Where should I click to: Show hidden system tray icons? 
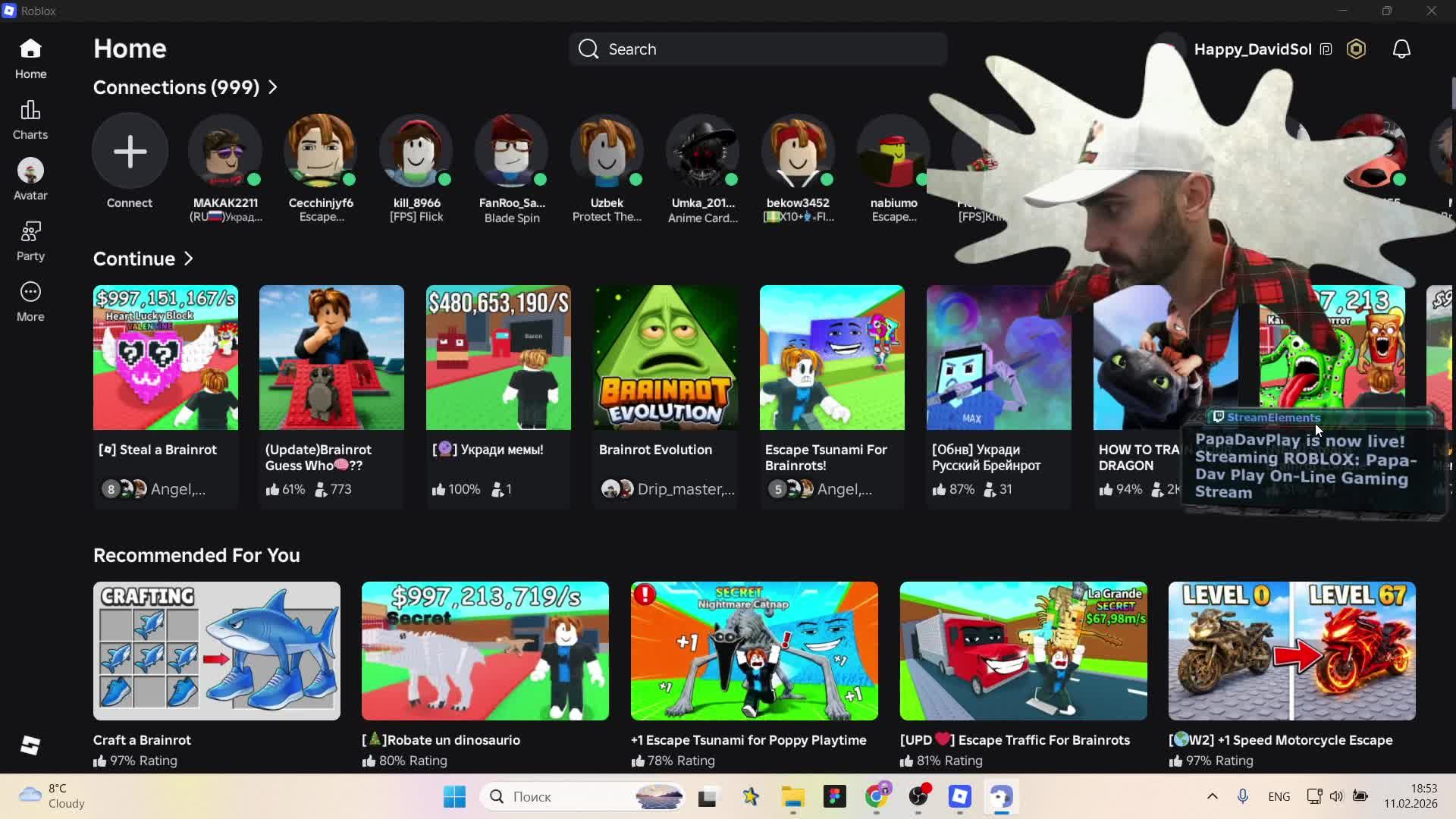click(x=1212, y=796)
